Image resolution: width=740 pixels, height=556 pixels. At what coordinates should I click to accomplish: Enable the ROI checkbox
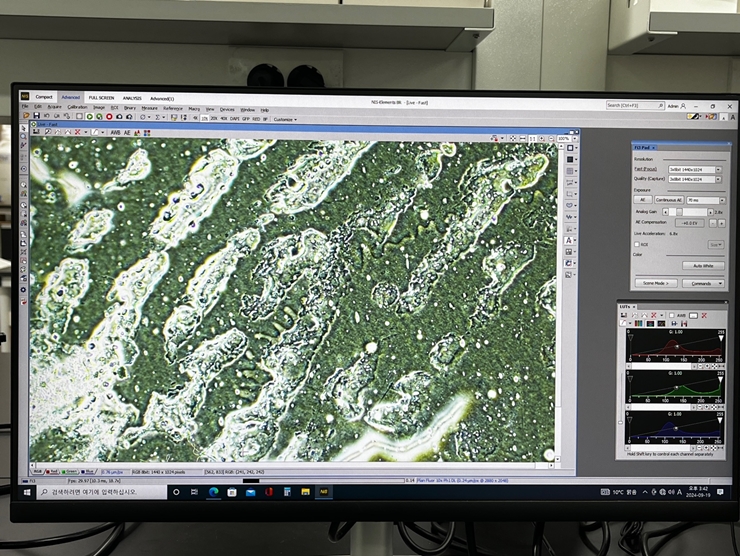(x=637, y=243)
